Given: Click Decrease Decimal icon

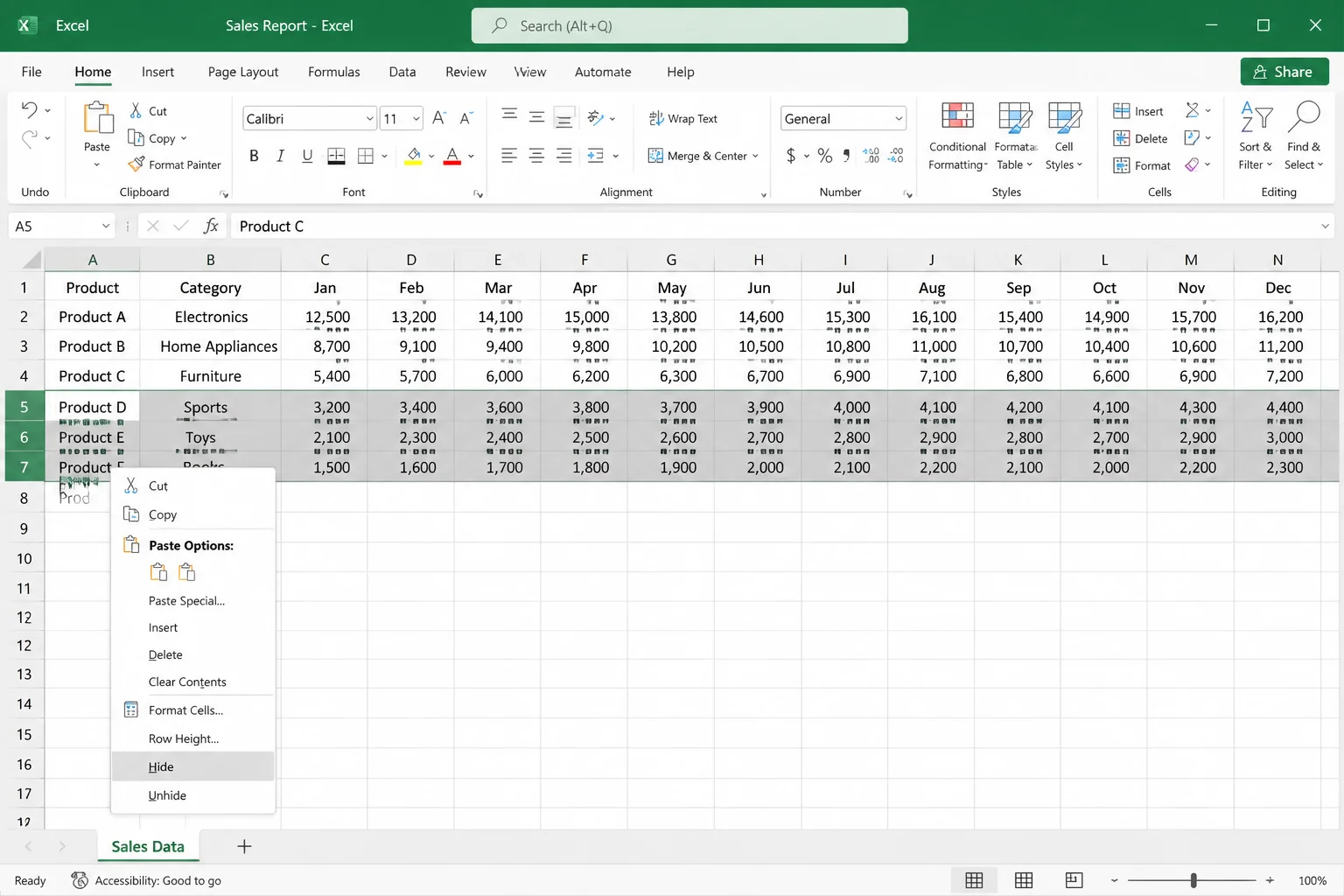Looking at the screenshot, I should click(x=896, y=156).
